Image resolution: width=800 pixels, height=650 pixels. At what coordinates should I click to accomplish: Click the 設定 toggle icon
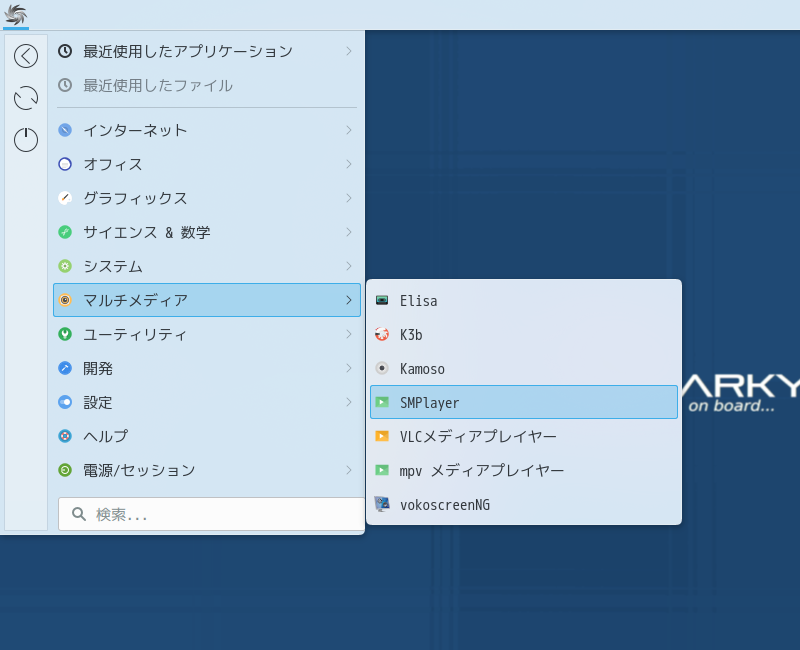pyautogui.click(x=65, y=402)
